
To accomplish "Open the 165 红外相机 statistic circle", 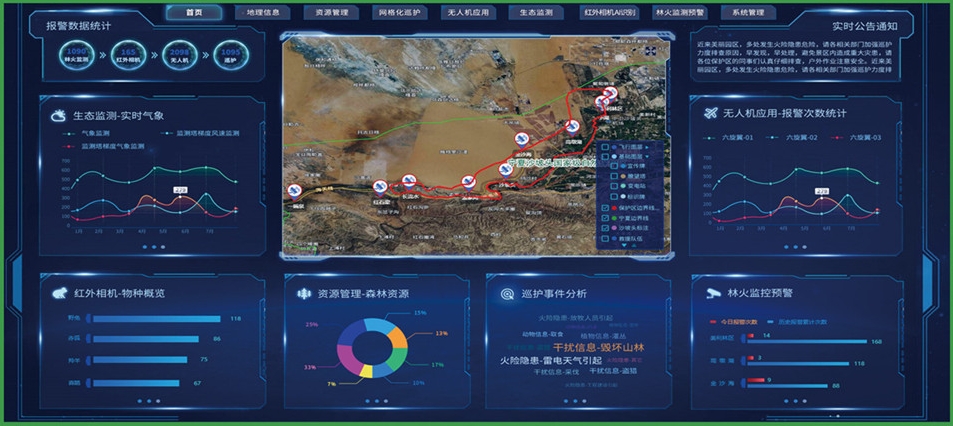I will tap(128, 55).
